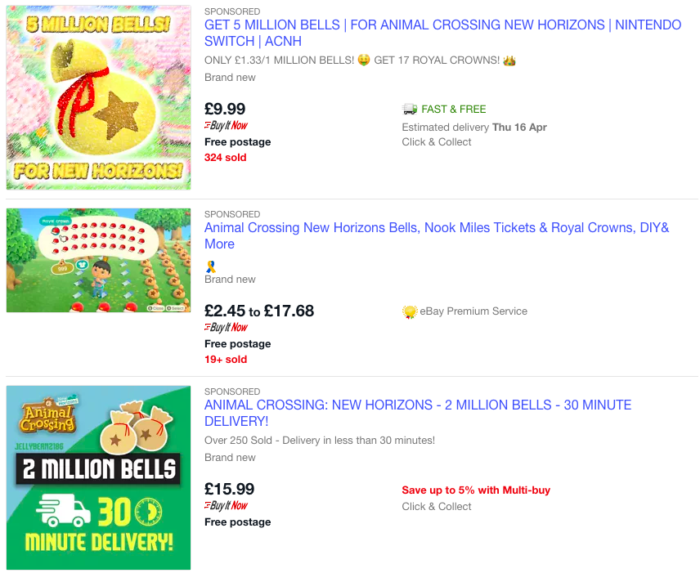Click the '324 sold' text
The width and height of the screenshot is (700, 573).
[x=225, y=157]
